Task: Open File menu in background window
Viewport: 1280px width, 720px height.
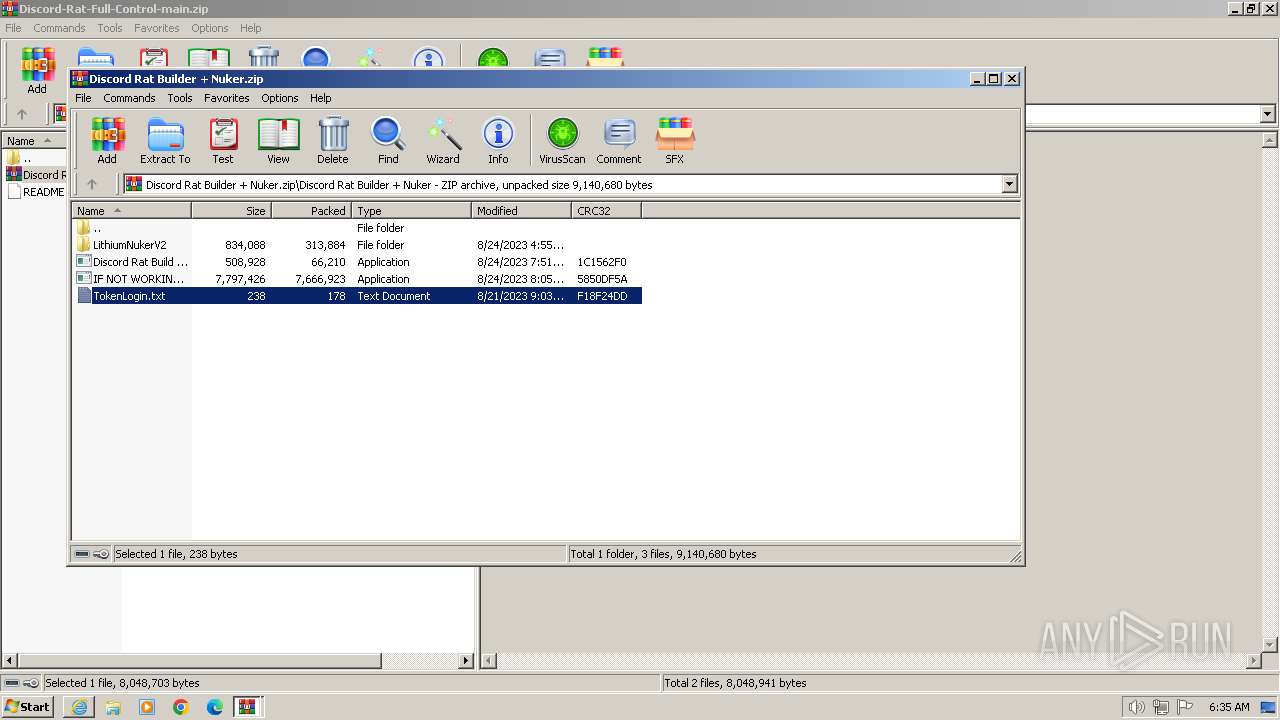Action: [13, 28]
